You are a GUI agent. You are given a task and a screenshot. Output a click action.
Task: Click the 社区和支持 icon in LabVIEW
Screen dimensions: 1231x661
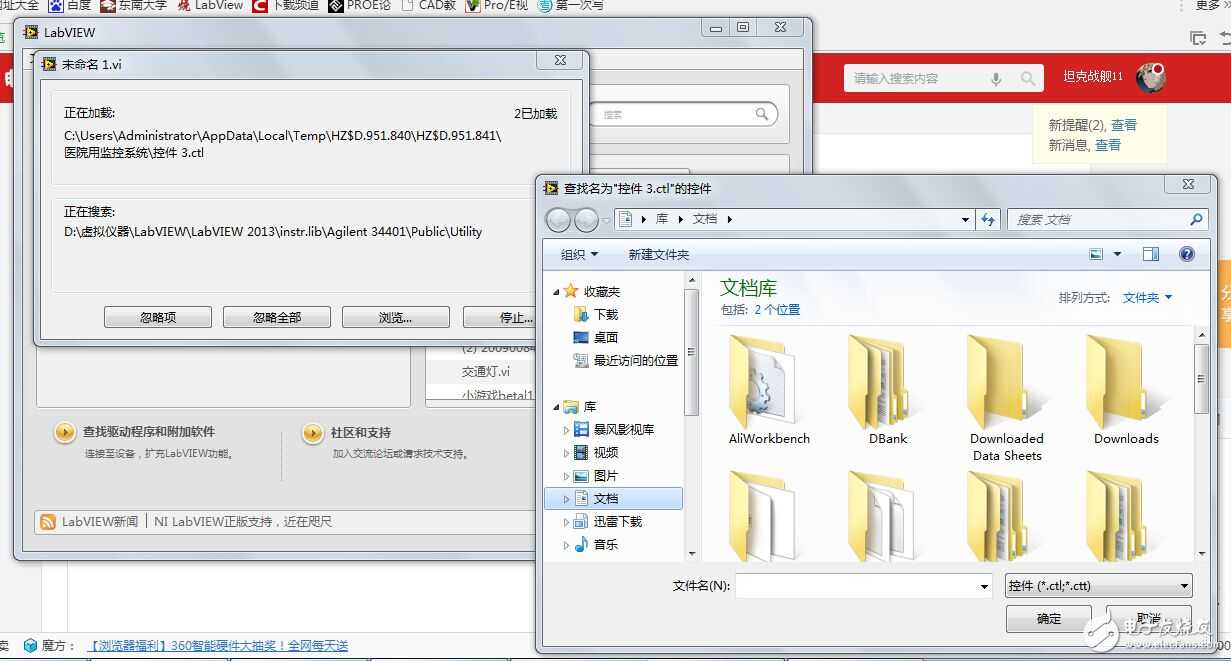pos(313,433)
